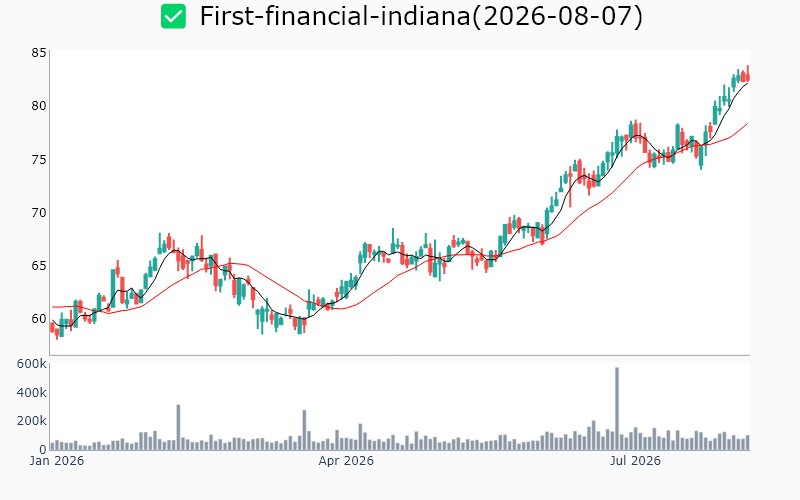Click the black moving average line's right end
The image size is (800, 500).
(x=747, y=83)
